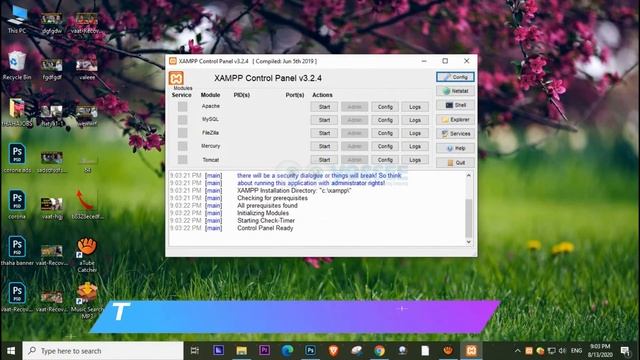Viewport: 640px width, 360px height.
Task: Select the XAMPP Installation Directory log line
Action: pos(294,191)
